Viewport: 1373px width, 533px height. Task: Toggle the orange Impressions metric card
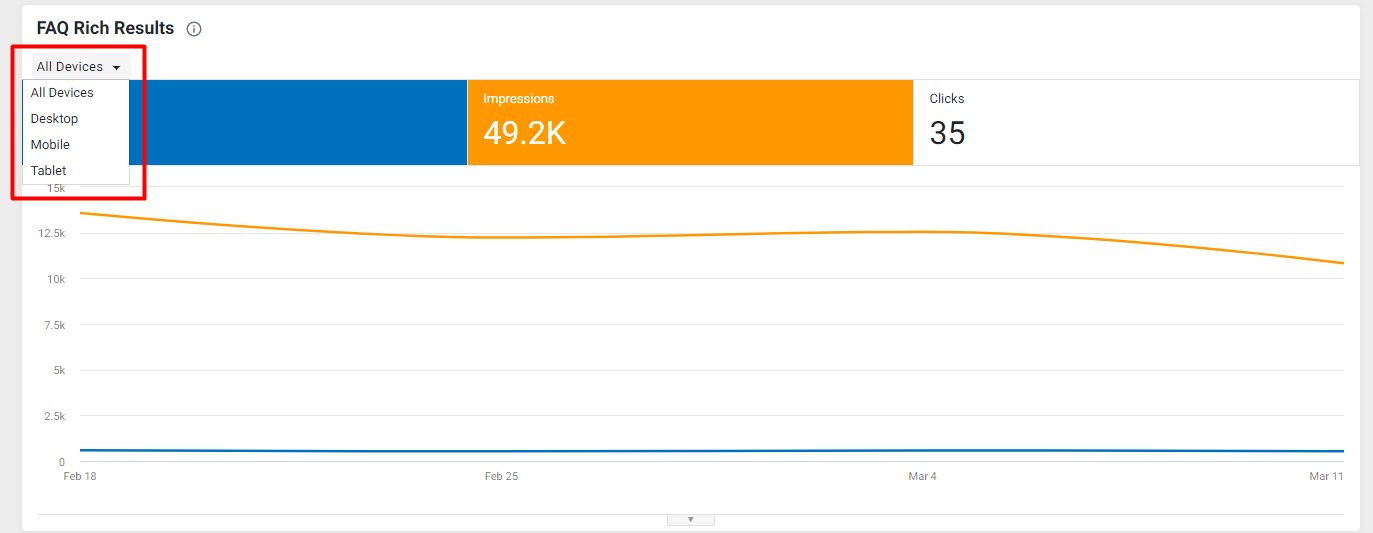(x=690, y=122)
